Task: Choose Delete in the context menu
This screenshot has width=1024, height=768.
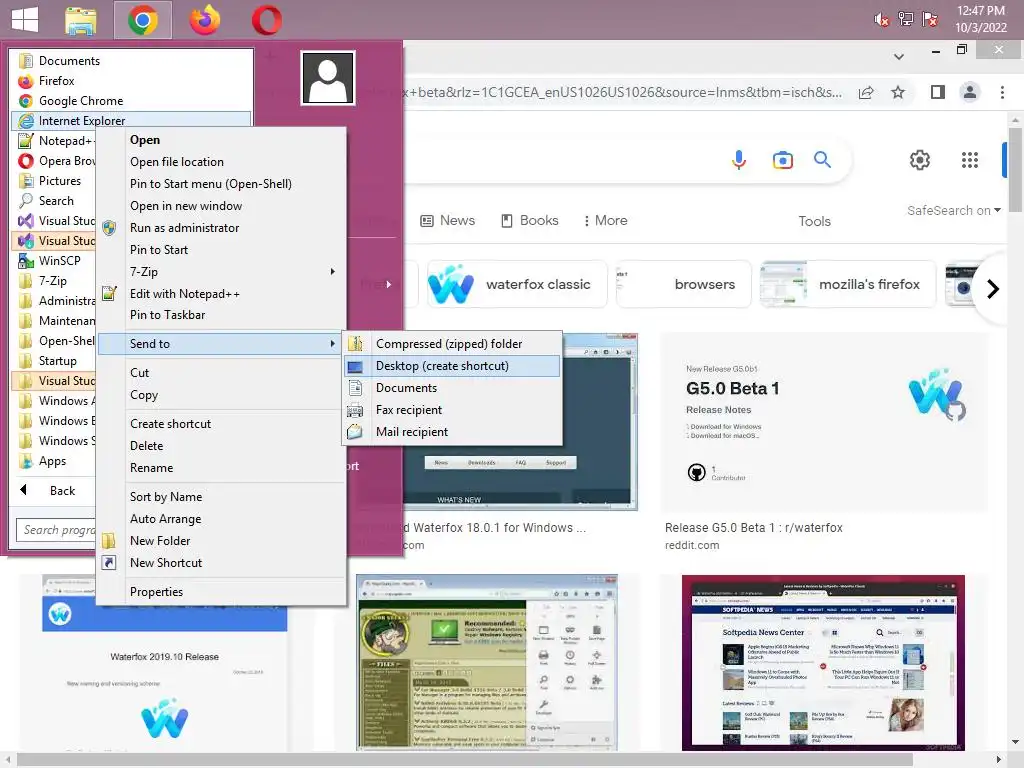Action: (146, 446)
